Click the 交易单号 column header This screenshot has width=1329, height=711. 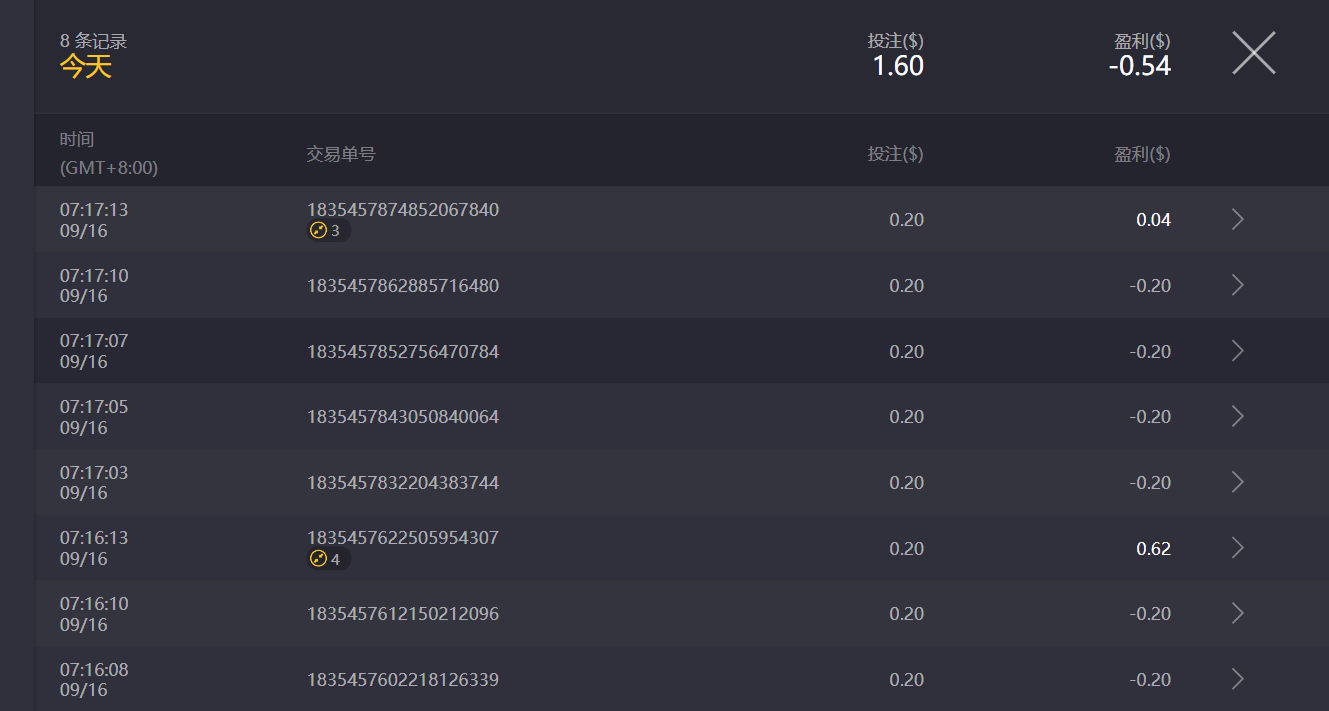click(341, 154)
